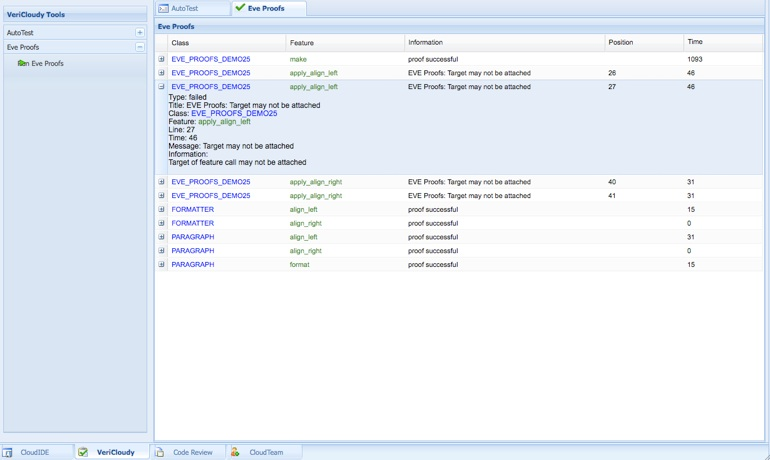Select the 'Type: failed' detail line
The width and height of the screenshot is (770, 460).
pyautogui.click(x=188, y=97)
